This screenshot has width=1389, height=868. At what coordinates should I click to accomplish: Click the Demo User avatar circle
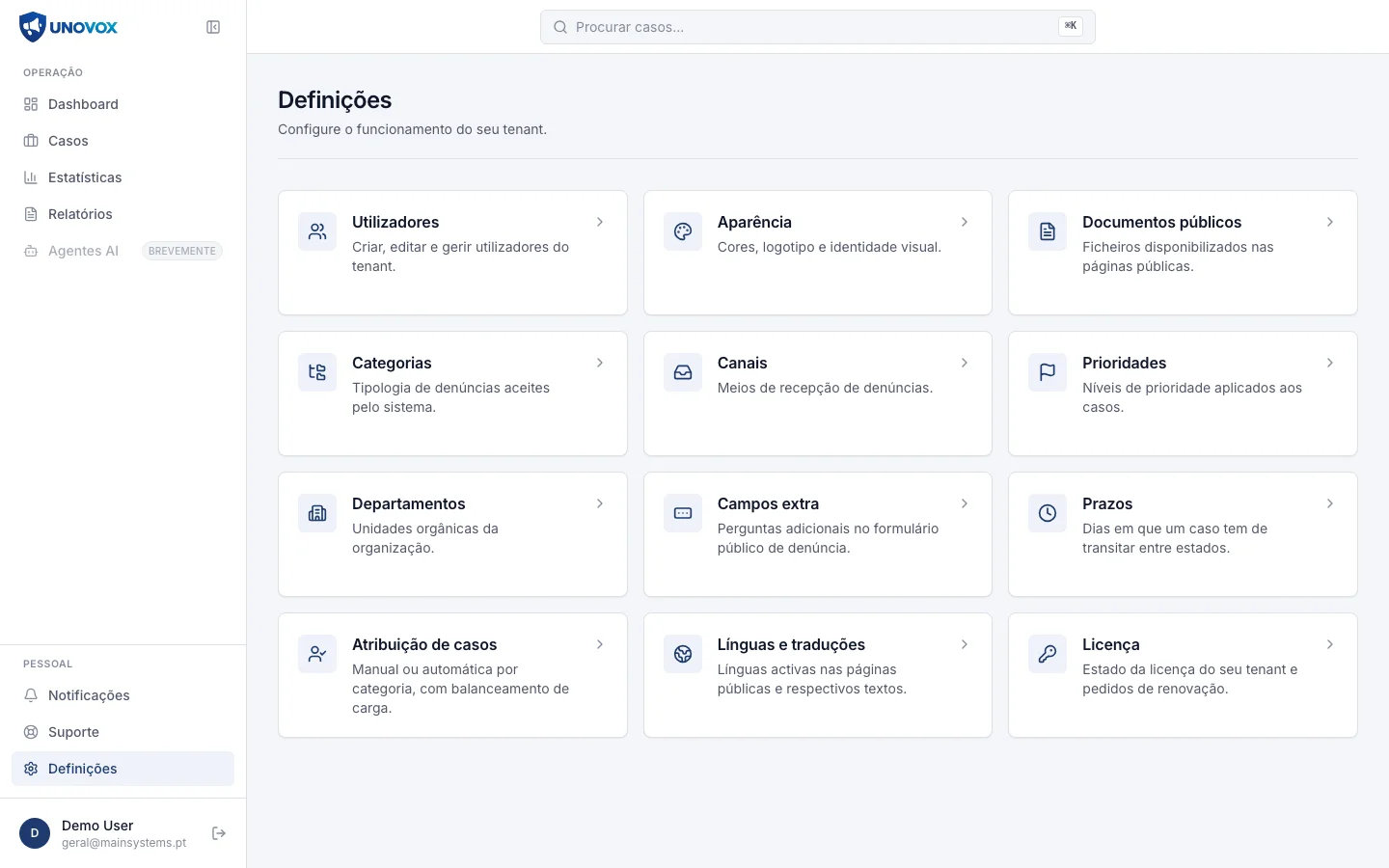pos(35,833)
